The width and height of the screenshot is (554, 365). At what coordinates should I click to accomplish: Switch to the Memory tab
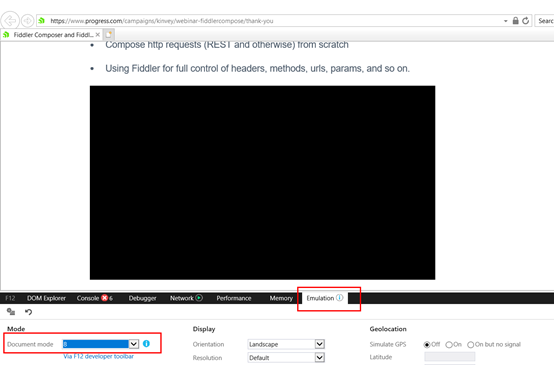pyautogui.click(x=281, y=298)
